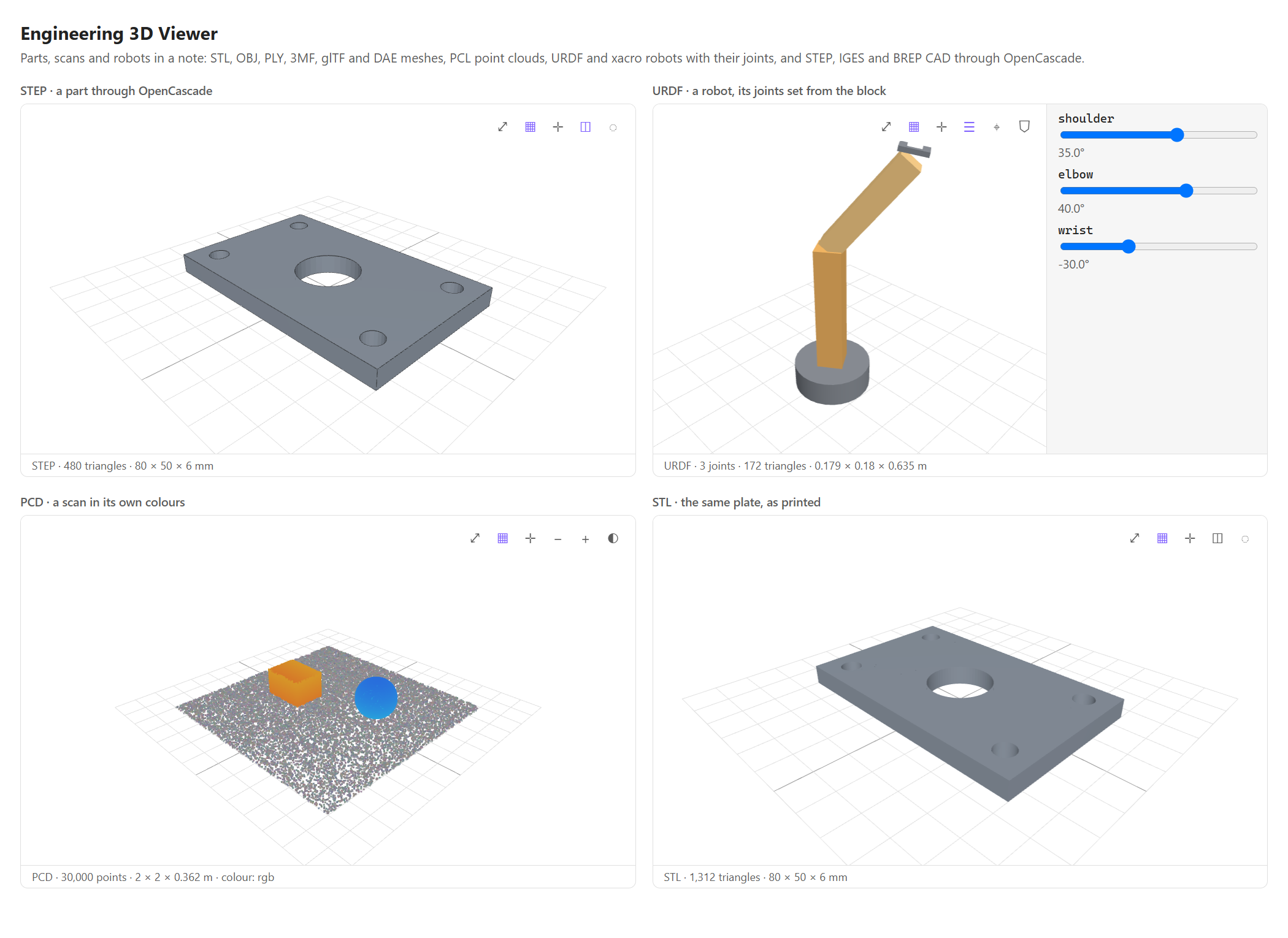The width and height of the screenshot is (1288, 938).
Task: Click the half-filled circle colour mode icon
Action: (x=613, y=538)
